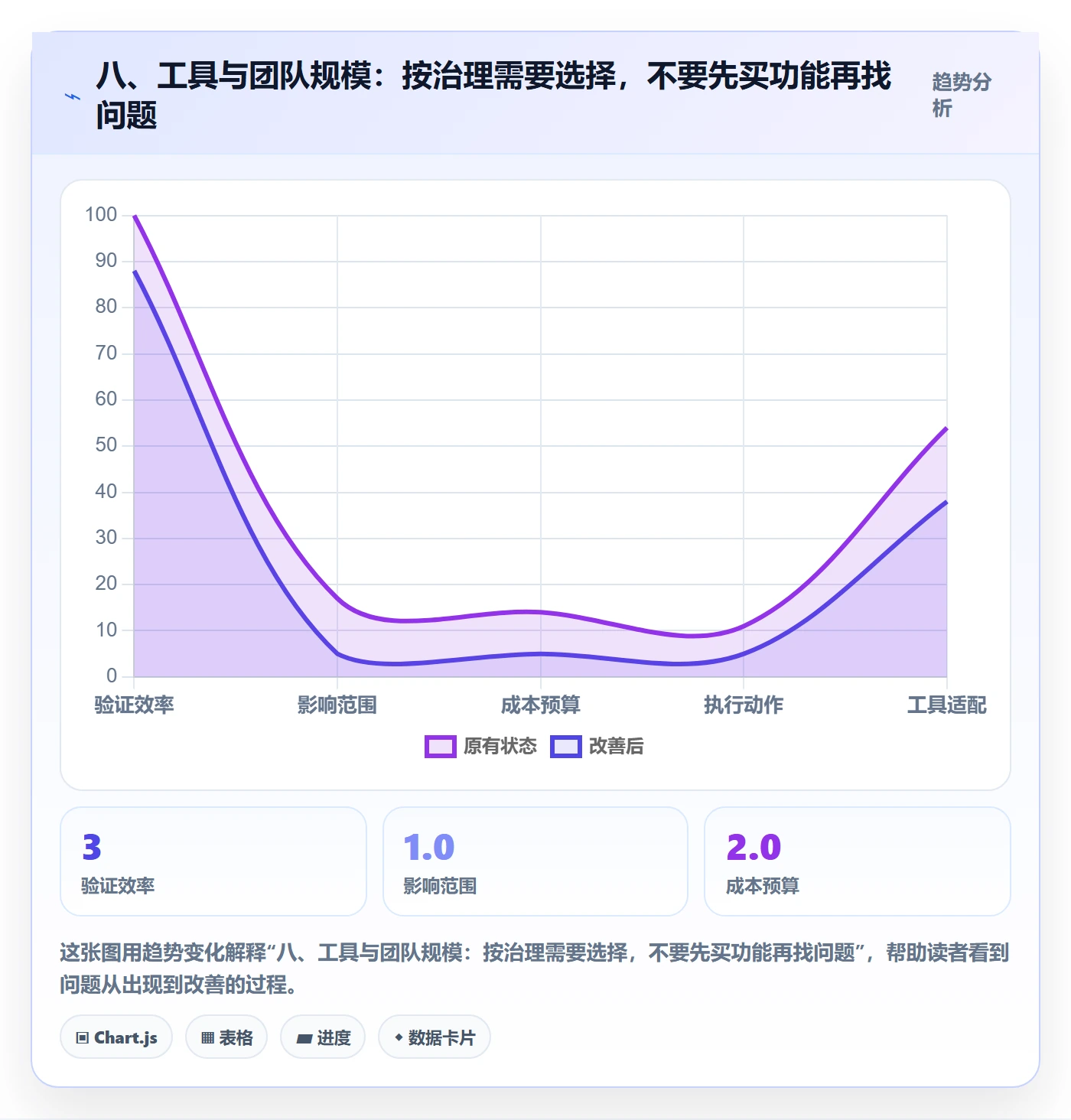The height and width of the screenshot is (1120, 1071).
Task: Click the 0 y-axis value
Action: click(x=112, y=676)
